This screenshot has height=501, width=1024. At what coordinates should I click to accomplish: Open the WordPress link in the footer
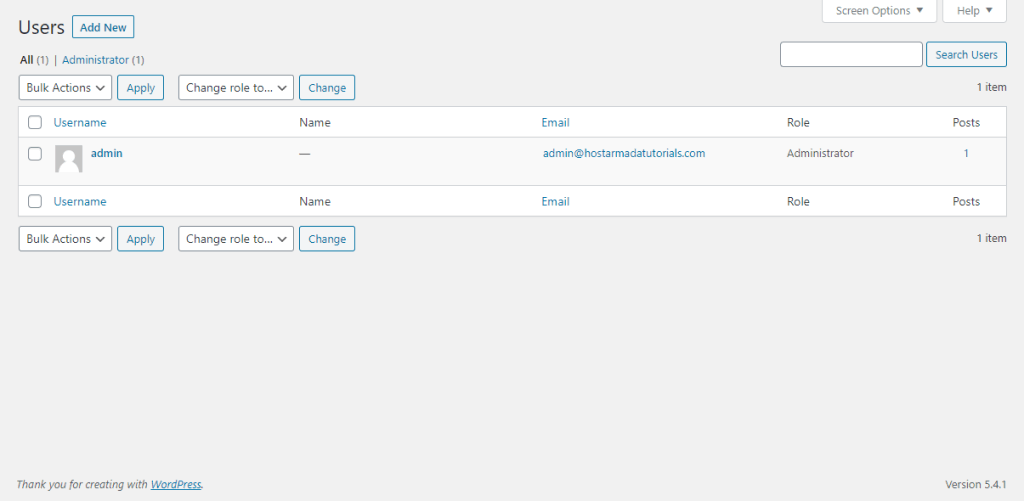[x=176, y=485]
